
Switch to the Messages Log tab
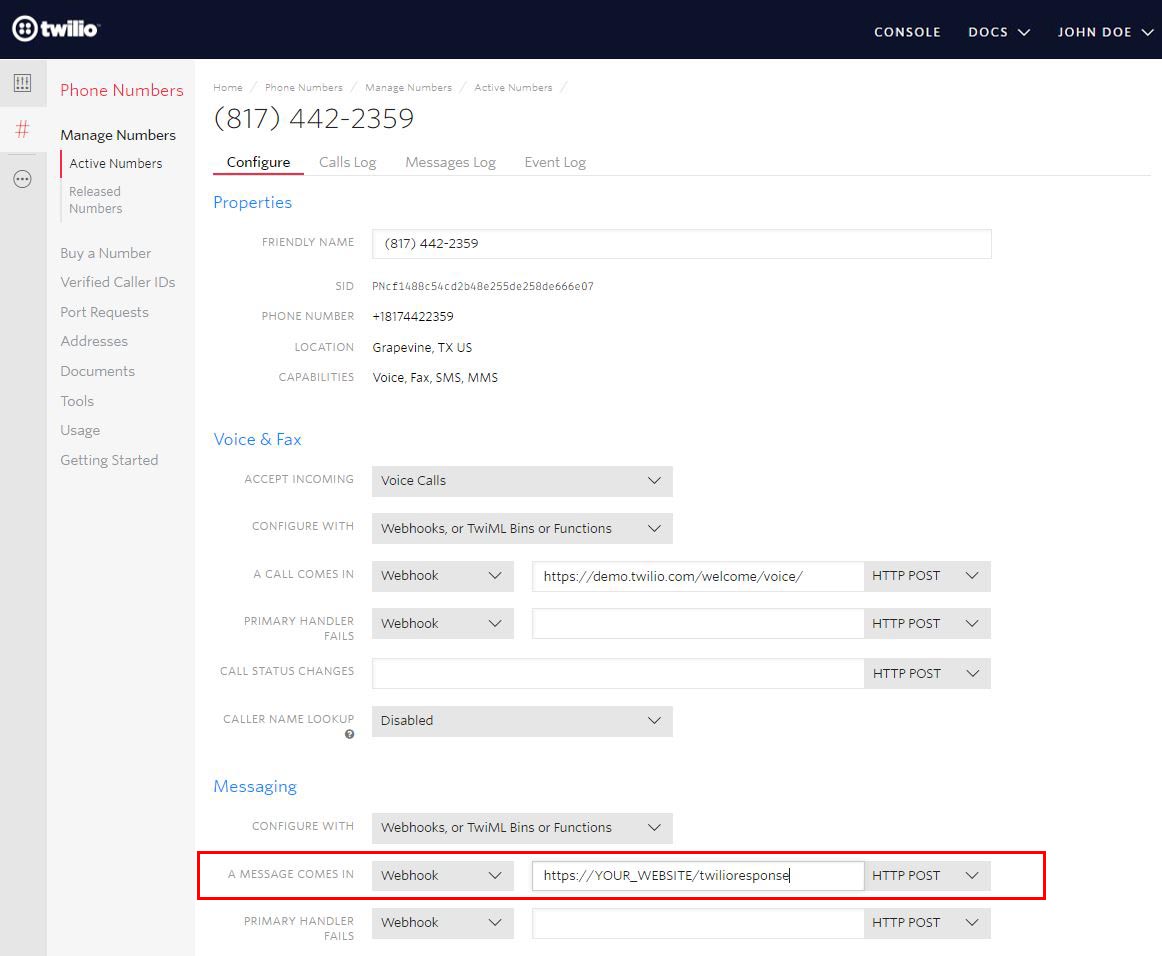point(450,162)
